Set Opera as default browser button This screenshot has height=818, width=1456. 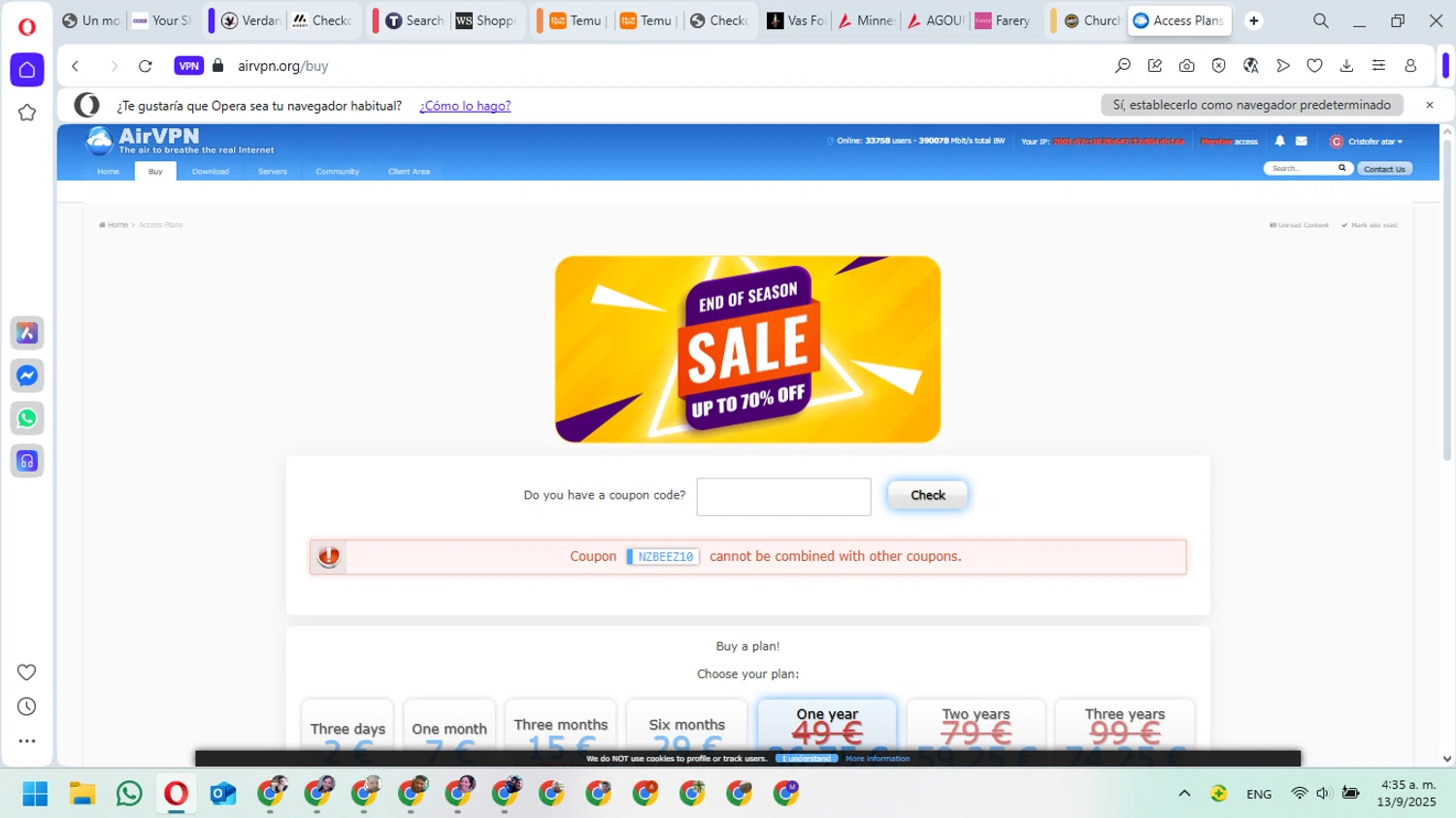coord(1252,105)
